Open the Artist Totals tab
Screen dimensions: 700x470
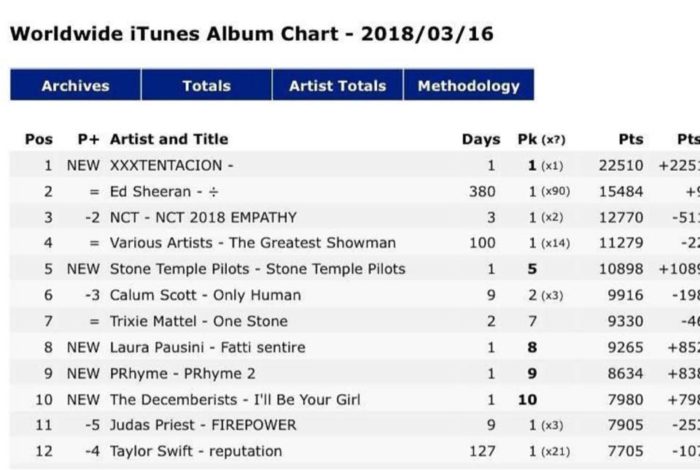[337, 86]
